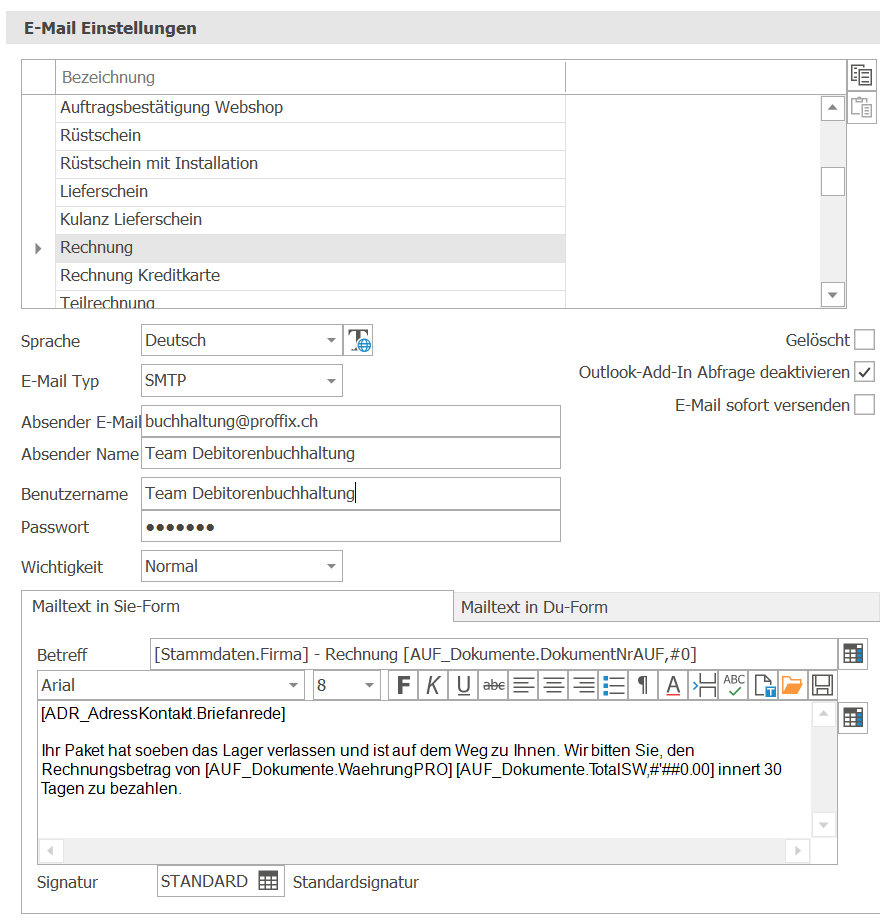Open field picker beside the Betreff field
Image resolution: width=890 pixels, height=923 pixels.
pos(853,654)
